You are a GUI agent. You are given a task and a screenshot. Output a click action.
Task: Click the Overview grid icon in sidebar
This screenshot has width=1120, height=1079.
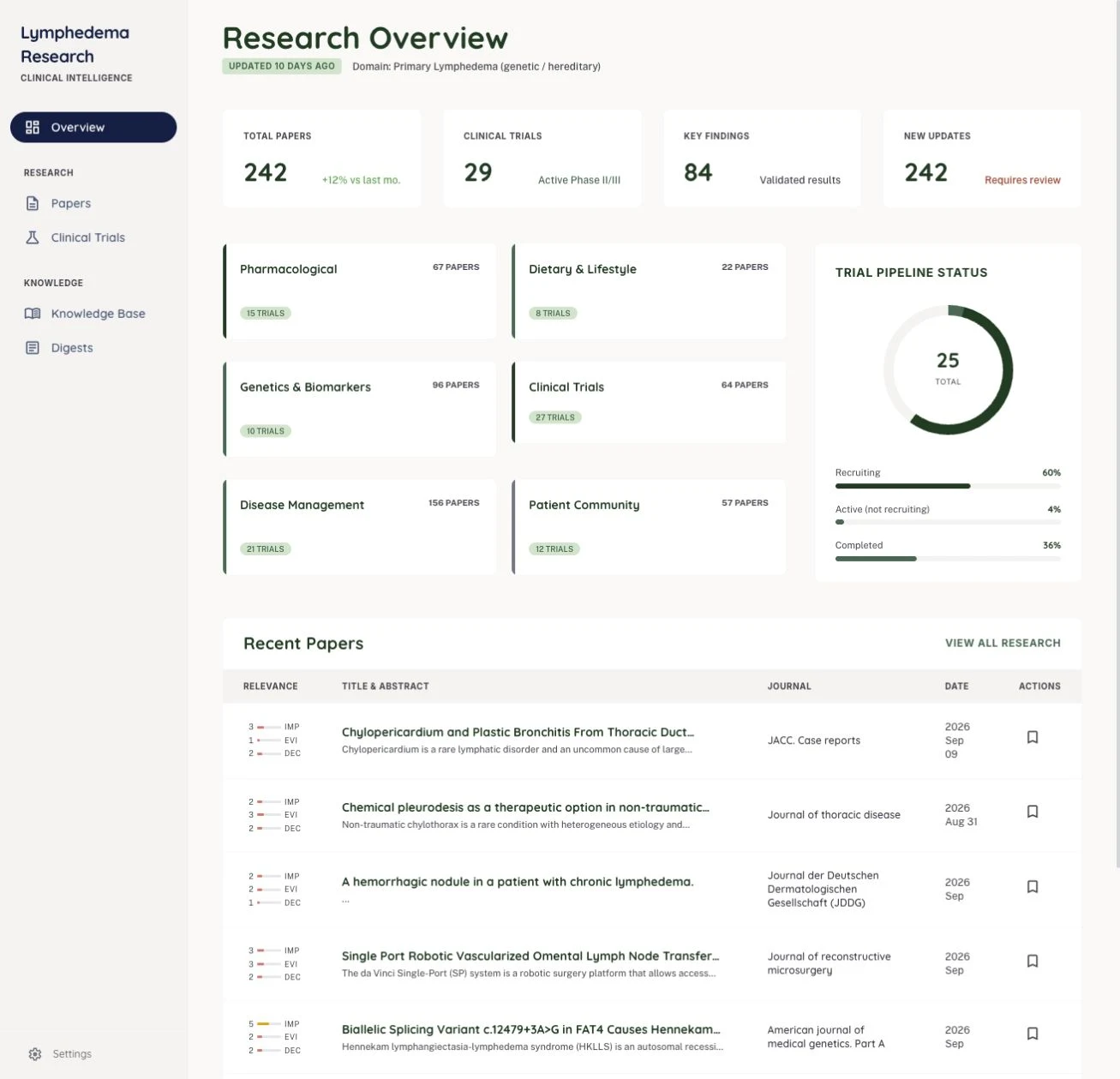pyautogui.click(x=33, y=127)
